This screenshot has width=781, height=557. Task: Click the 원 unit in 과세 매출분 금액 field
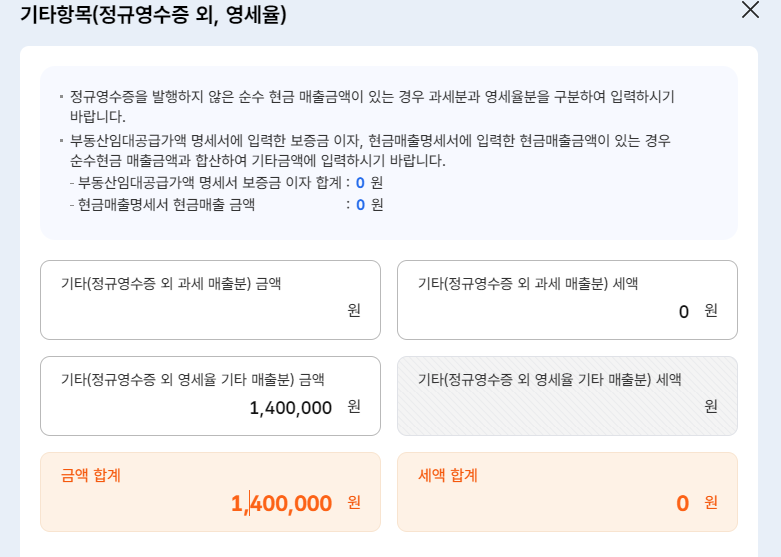[x=354, y=310]
